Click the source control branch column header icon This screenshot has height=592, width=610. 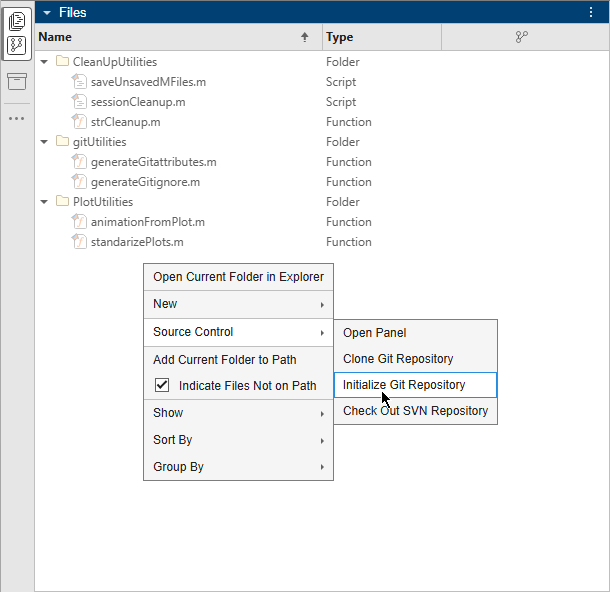point(521,37)
